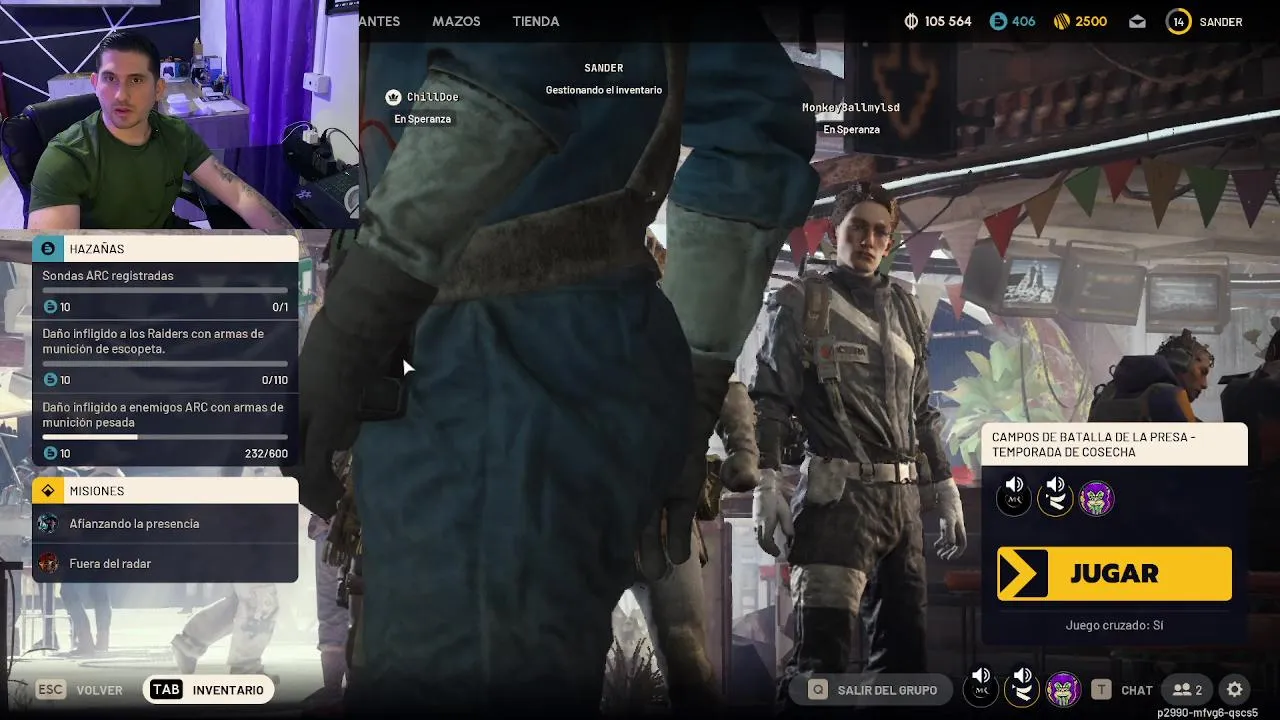Image resolution: width=1280 pixels, height=720 pixels.
Task: Click the reward icon in the 0/110 row
Action: pos(50,380)
